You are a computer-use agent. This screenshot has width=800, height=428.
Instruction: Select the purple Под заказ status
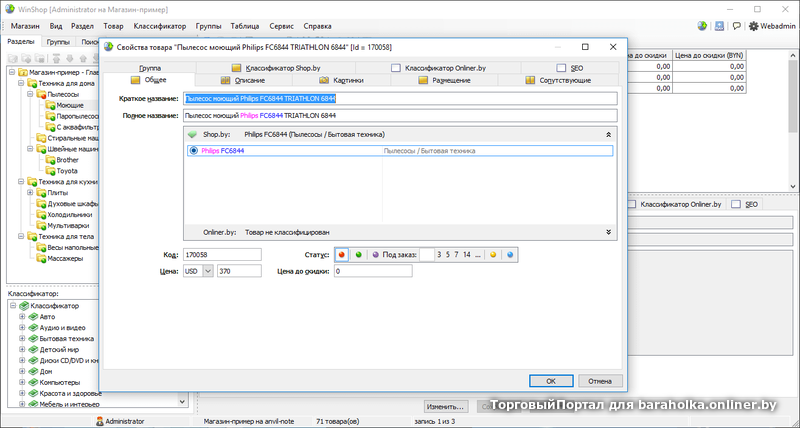click(x=376, y=255)
